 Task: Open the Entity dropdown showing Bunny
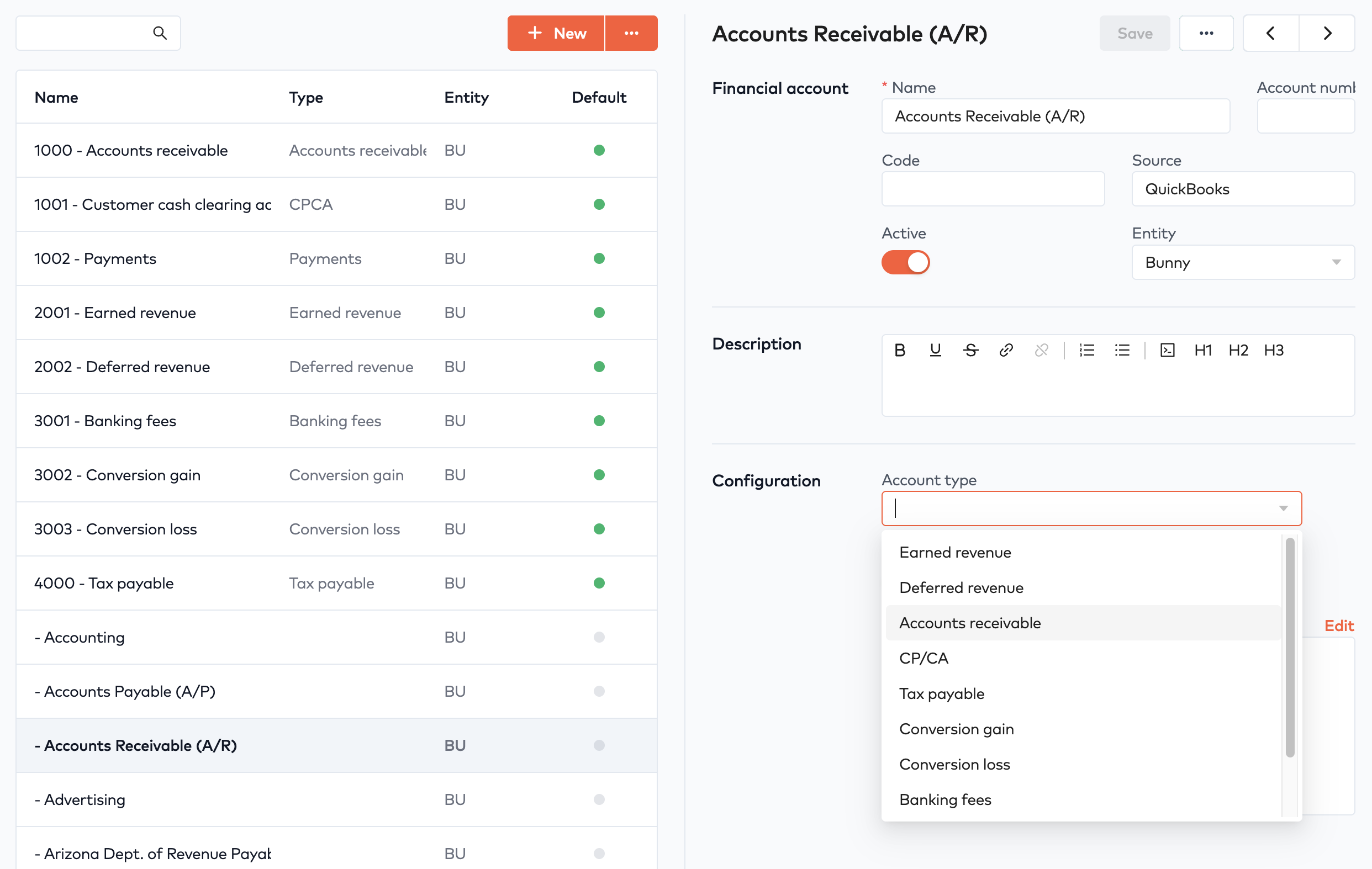click(x=1243, y=263)
